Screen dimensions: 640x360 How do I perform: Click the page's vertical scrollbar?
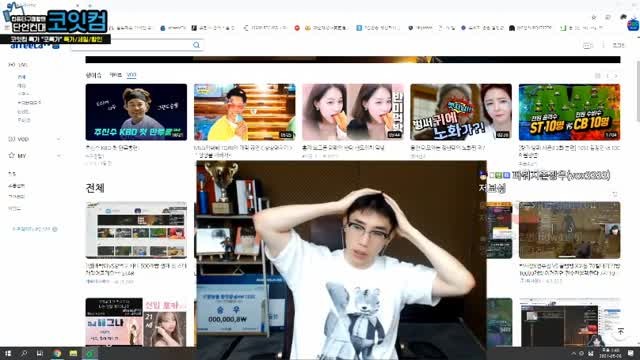click(638, 91)
